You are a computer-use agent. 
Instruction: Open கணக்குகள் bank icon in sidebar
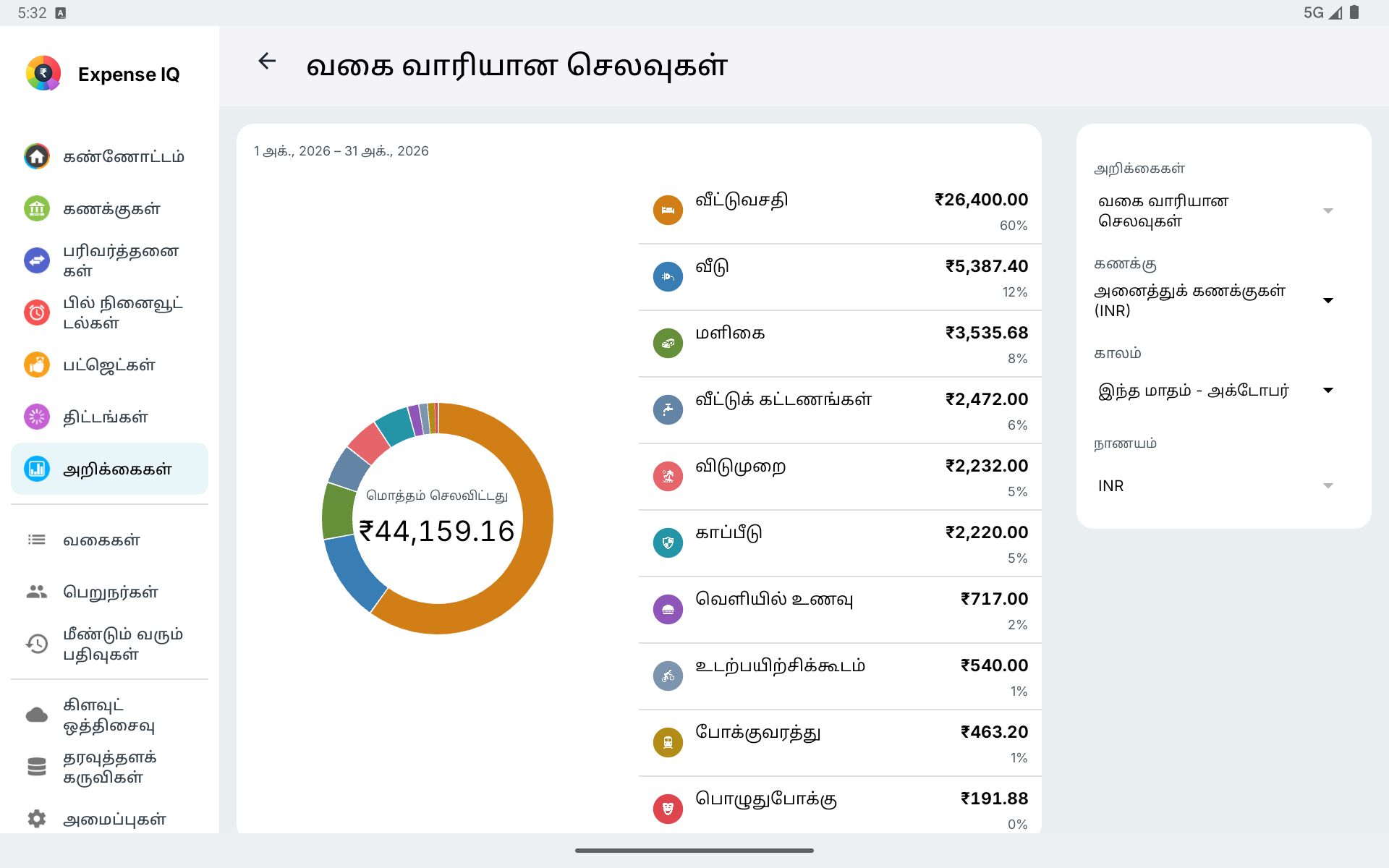click(37, 208)
